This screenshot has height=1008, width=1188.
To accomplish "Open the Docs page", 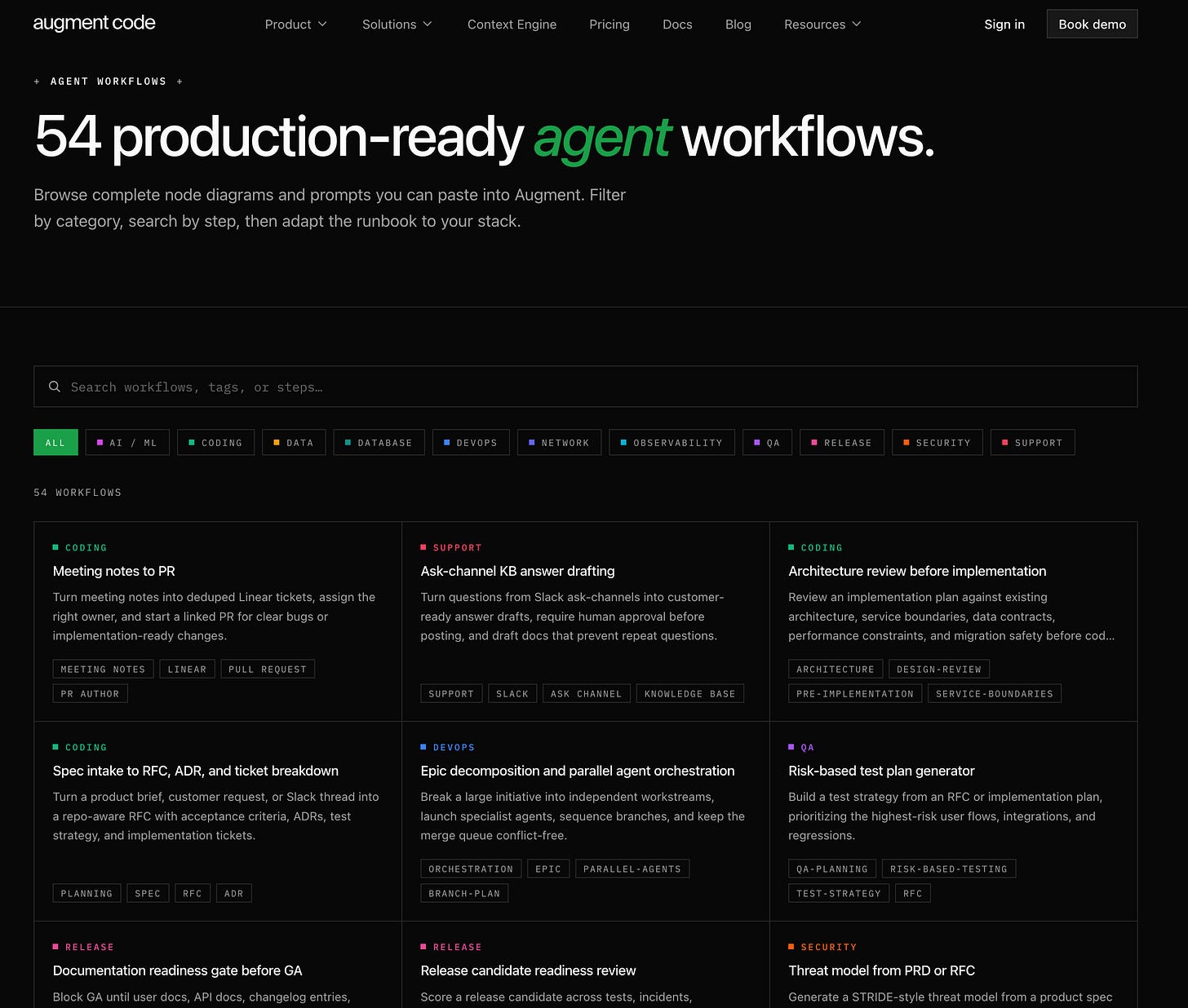I will coord(677,24).
